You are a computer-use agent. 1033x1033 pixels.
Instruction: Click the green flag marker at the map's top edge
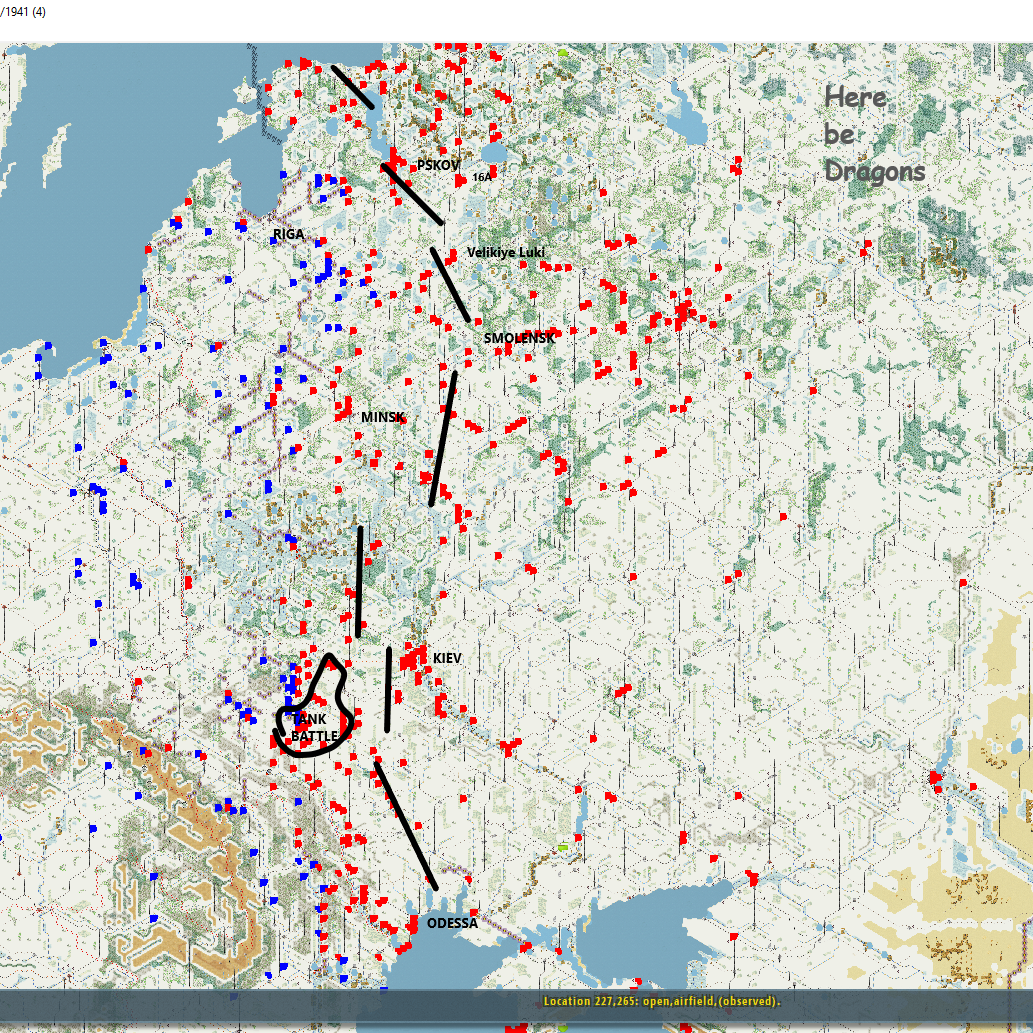[563, 52]
